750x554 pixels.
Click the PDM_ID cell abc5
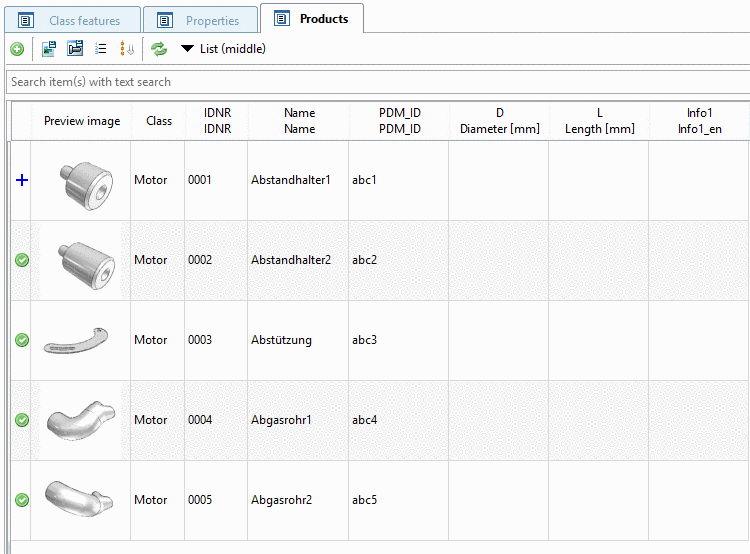tap(399, 499)
